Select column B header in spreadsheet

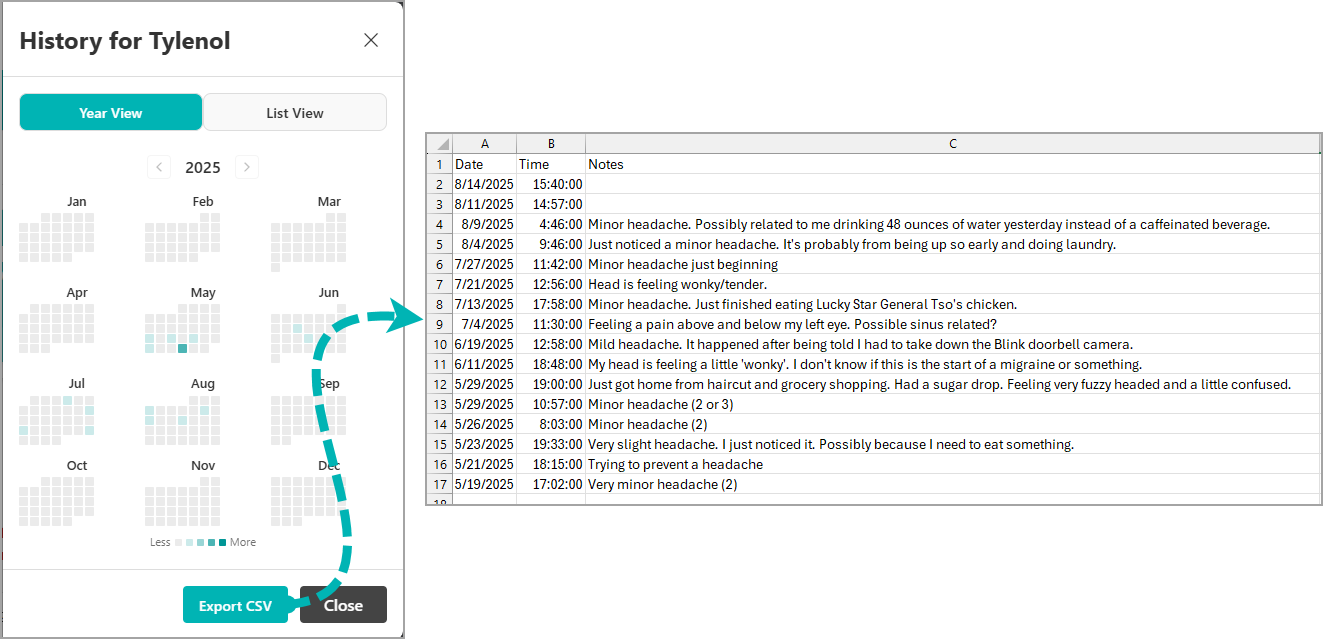point(551,144)
